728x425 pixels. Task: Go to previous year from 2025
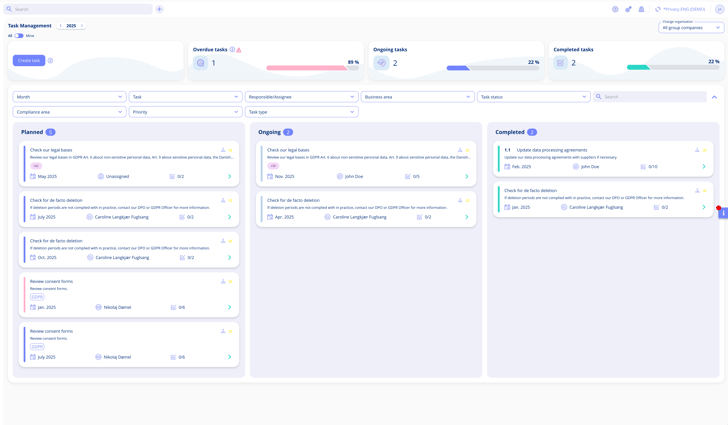pos(61,26)
